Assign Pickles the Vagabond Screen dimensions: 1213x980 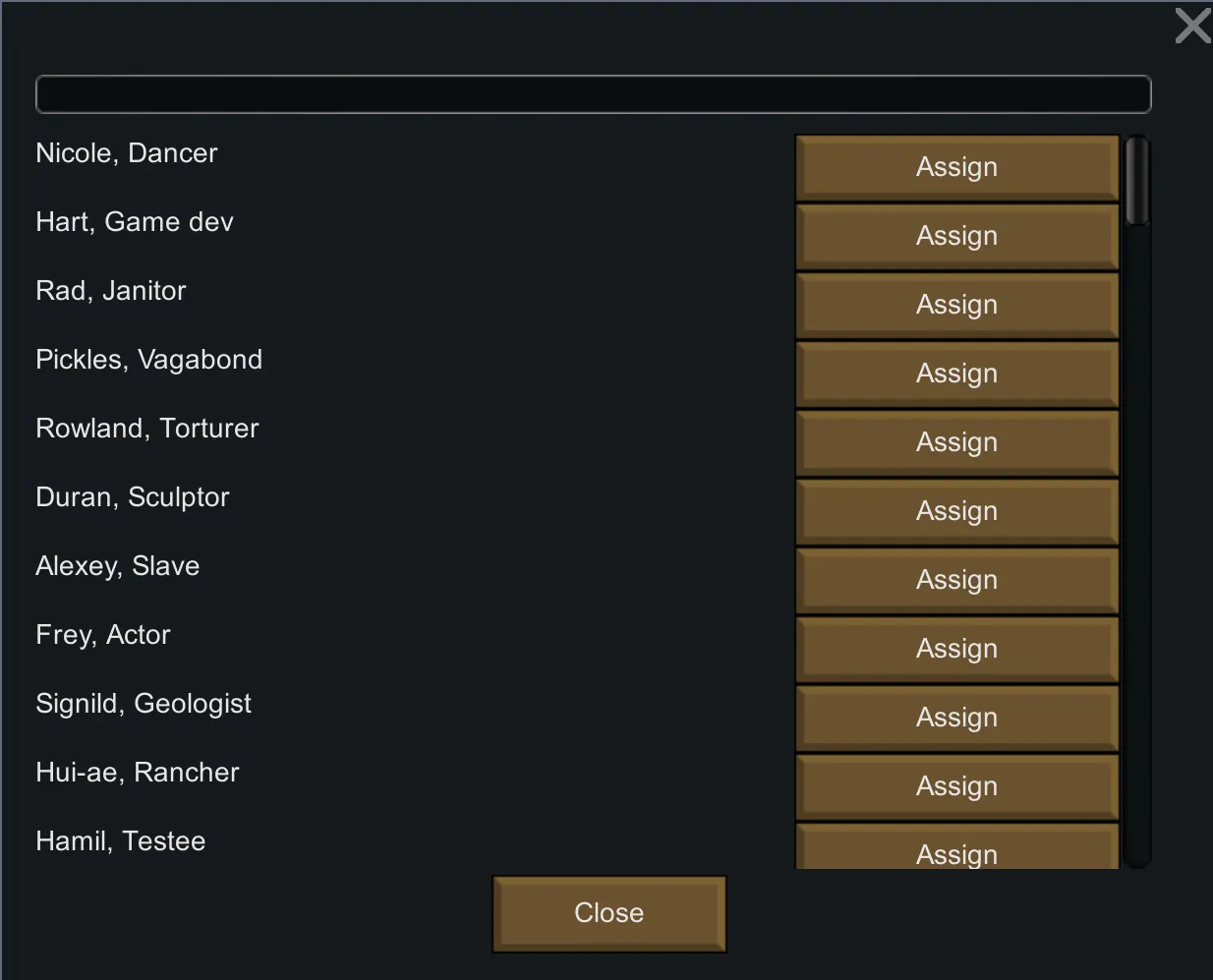[x=956, y=375]
